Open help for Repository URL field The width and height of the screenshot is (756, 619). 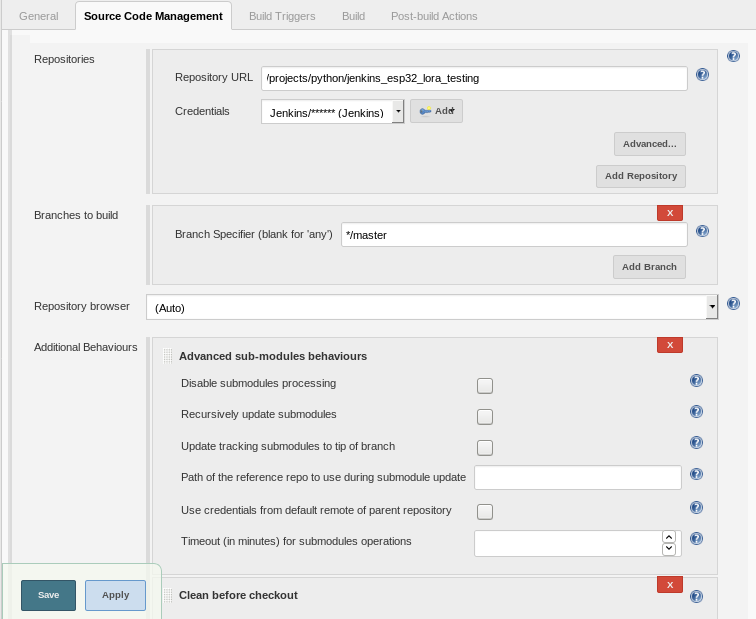702,74
